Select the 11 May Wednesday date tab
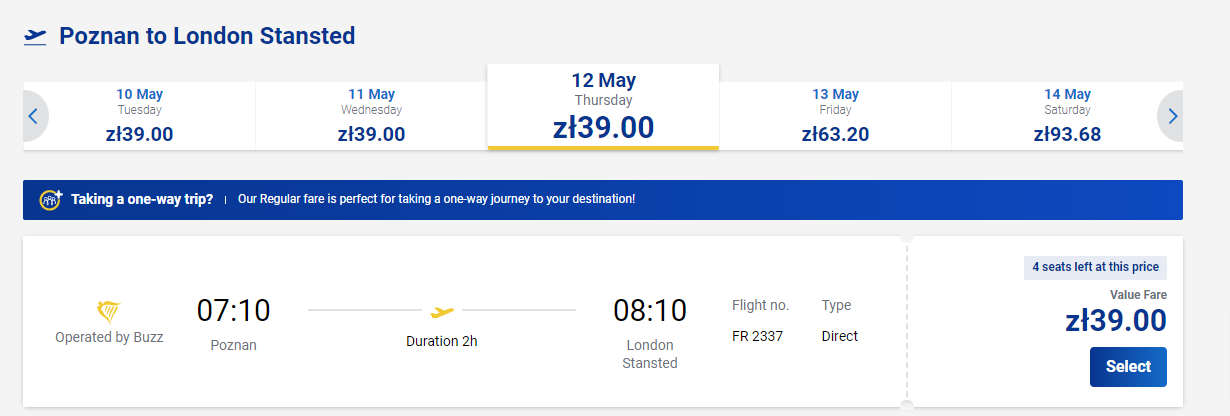This screenshot has width=1230, height=416. pos(371,116)
